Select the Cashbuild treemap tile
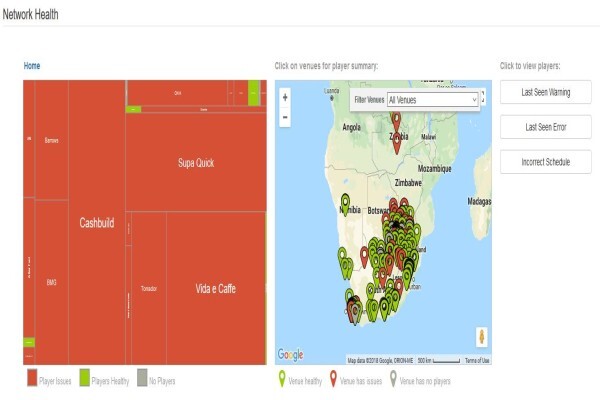 97,222
